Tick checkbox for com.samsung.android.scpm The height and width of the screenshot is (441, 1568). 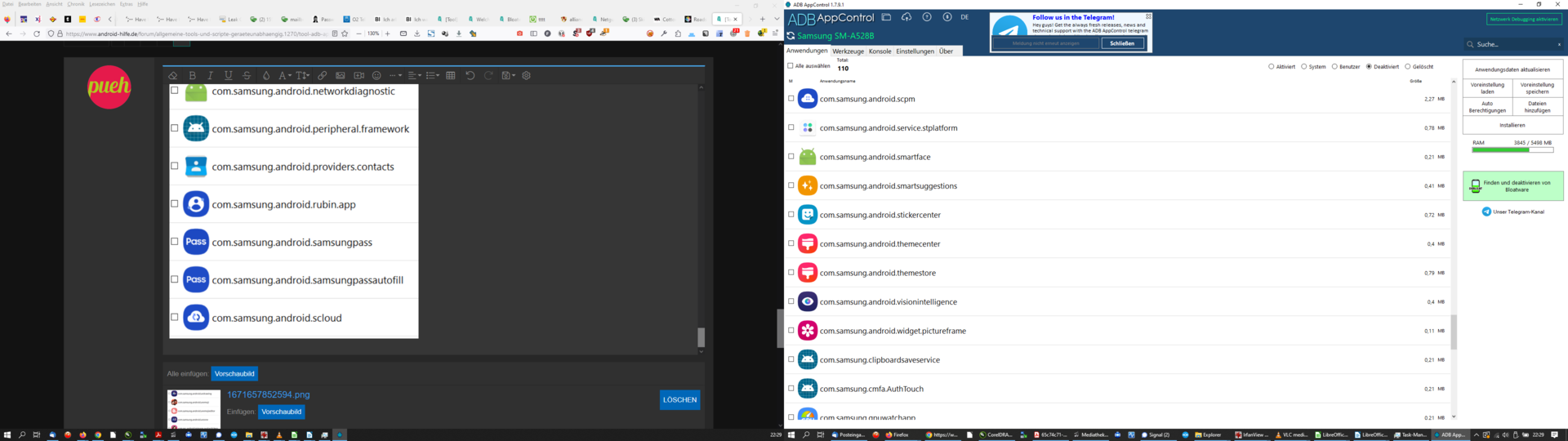coord(791,99)
